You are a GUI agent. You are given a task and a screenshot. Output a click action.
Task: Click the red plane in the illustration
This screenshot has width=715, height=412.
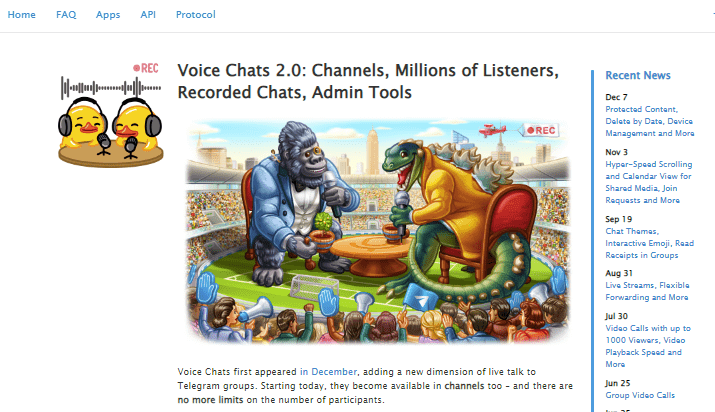(492, 130)
